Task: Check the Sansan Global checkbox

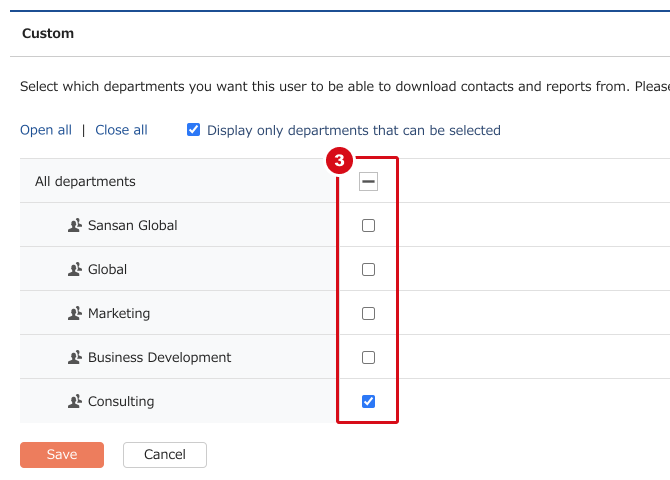Action: point(368,225)
